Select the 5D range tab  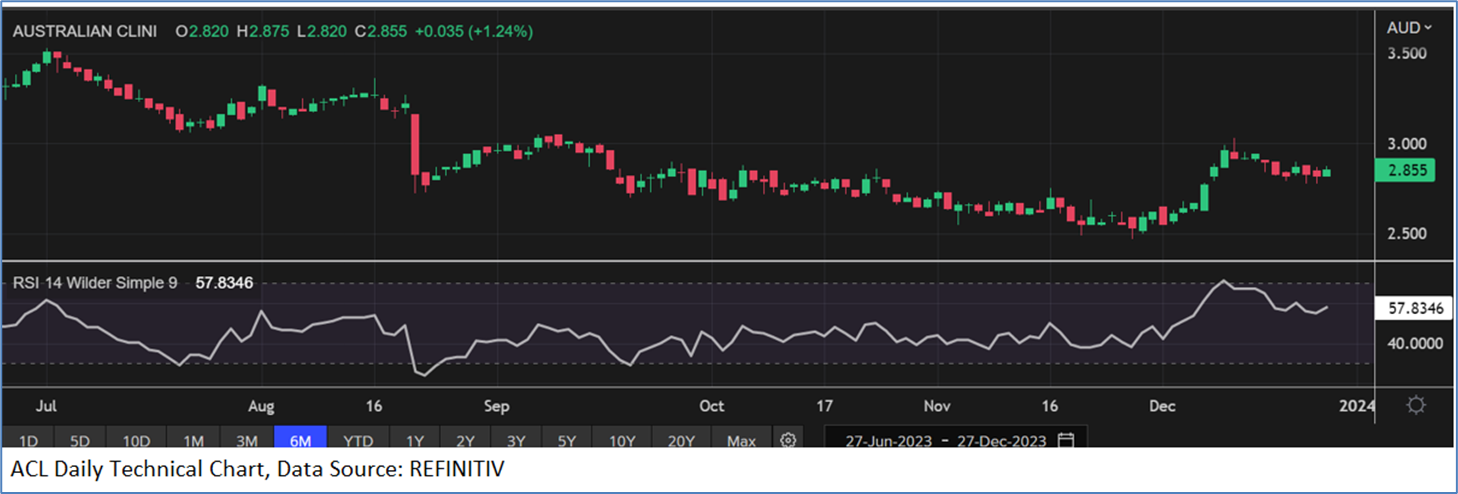coord(80,440)
